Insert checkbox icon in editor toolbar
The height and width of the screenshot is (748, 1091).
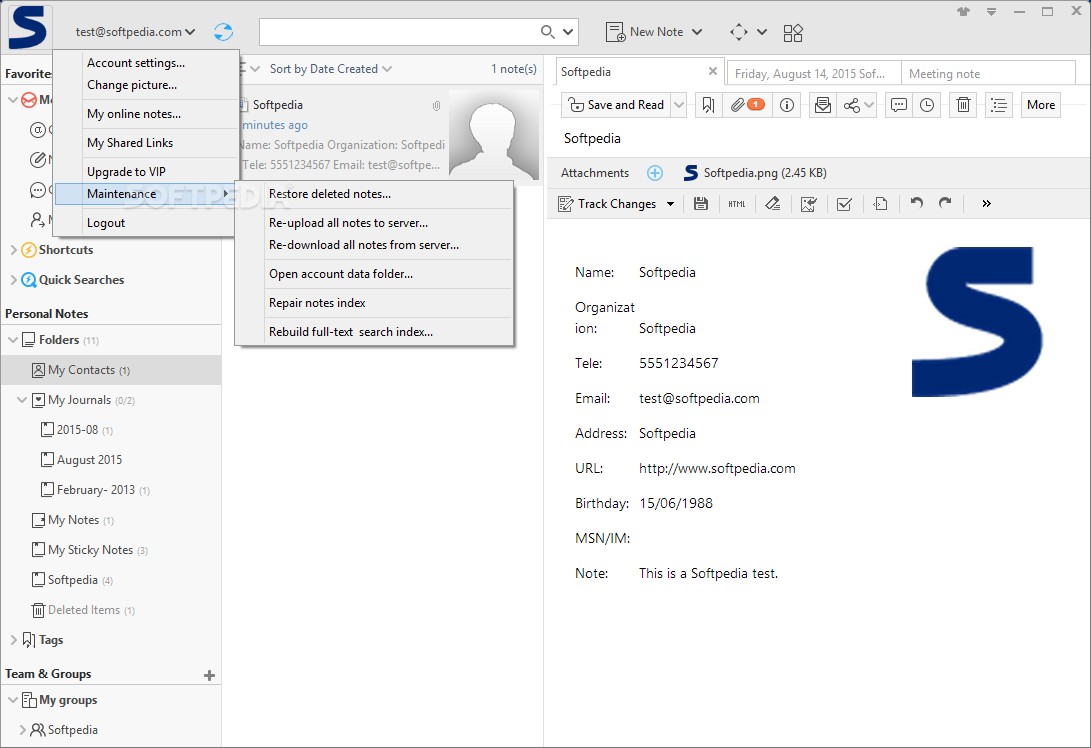point(844,204)
